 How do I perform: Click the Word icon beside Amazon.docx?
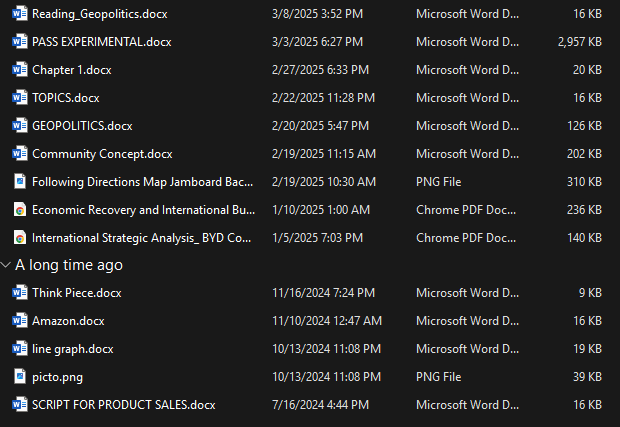(20, 321)
